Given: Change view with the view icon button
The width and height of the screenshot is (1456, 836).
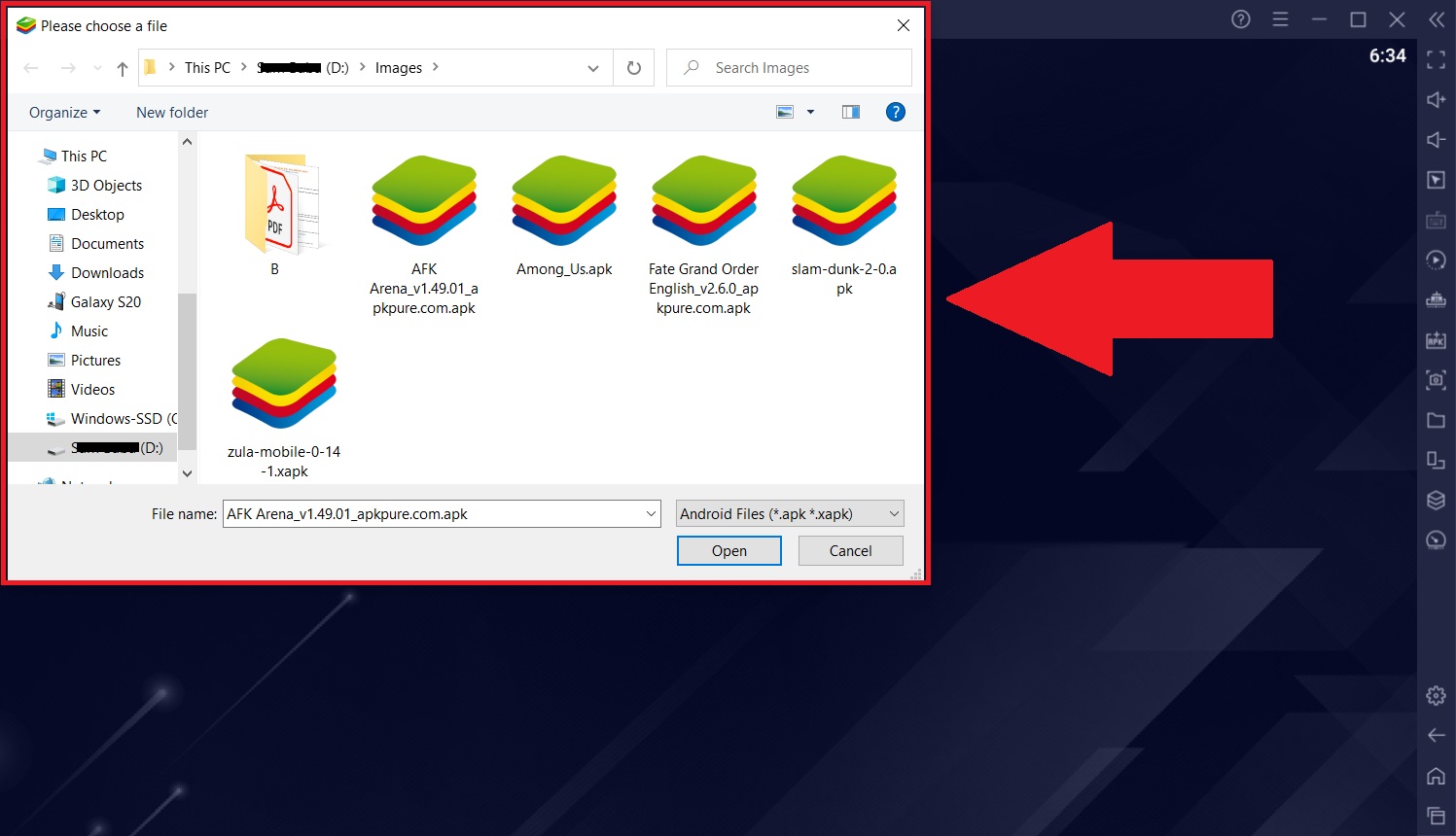Looking at the screenshot, I should pos(785,112).
